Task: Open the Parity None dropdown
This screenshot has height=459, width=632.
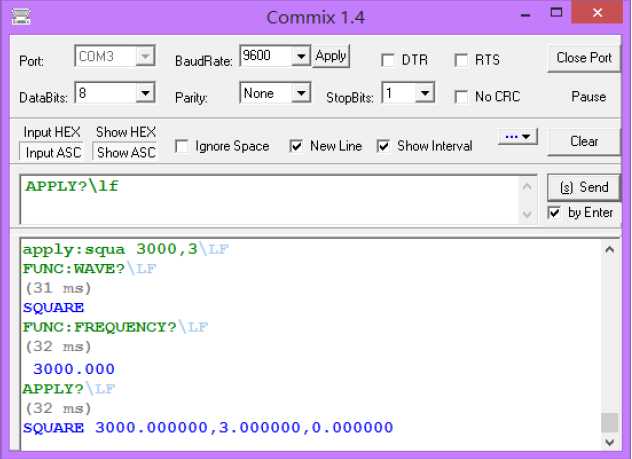Action: tap(301, 93)
